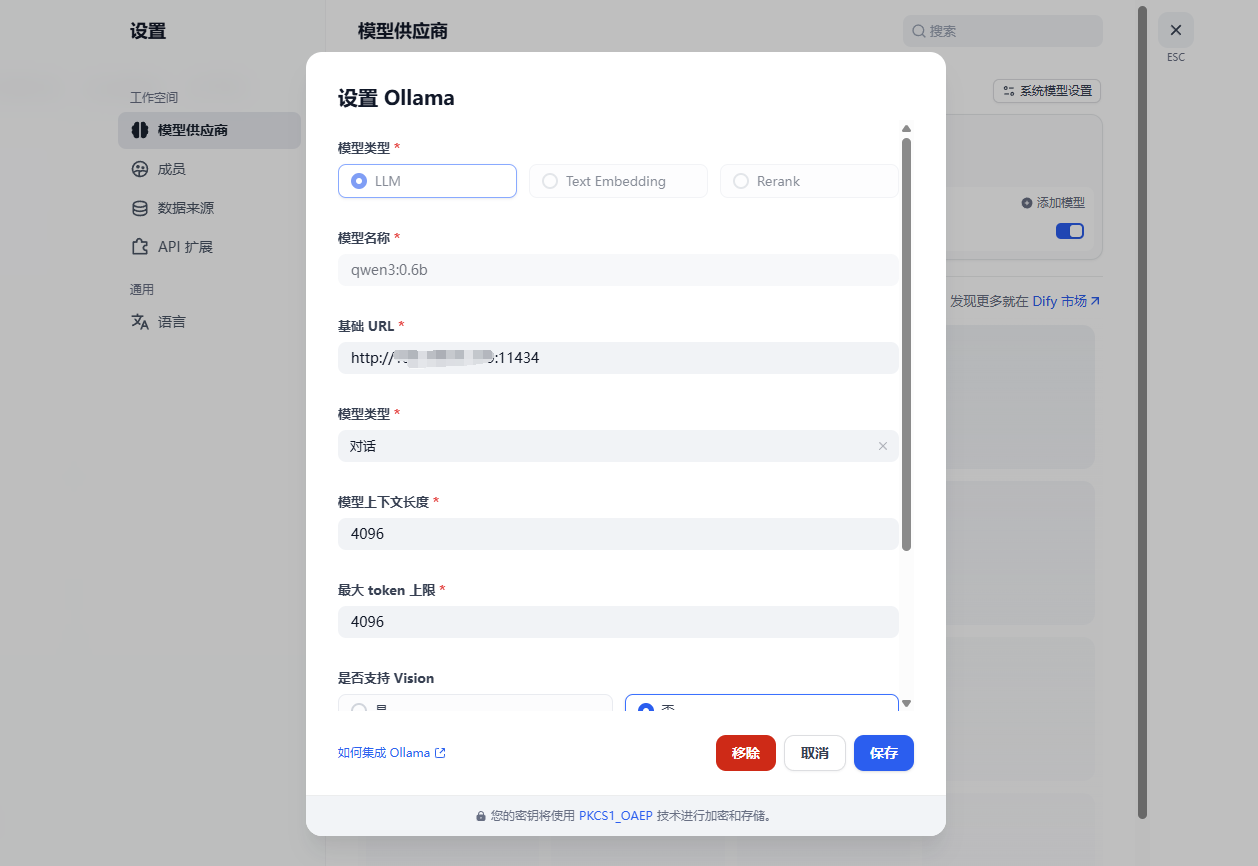Click the brain icon for 模型供应商
This screenshot has height=866, width=1258.
[140, 130]
